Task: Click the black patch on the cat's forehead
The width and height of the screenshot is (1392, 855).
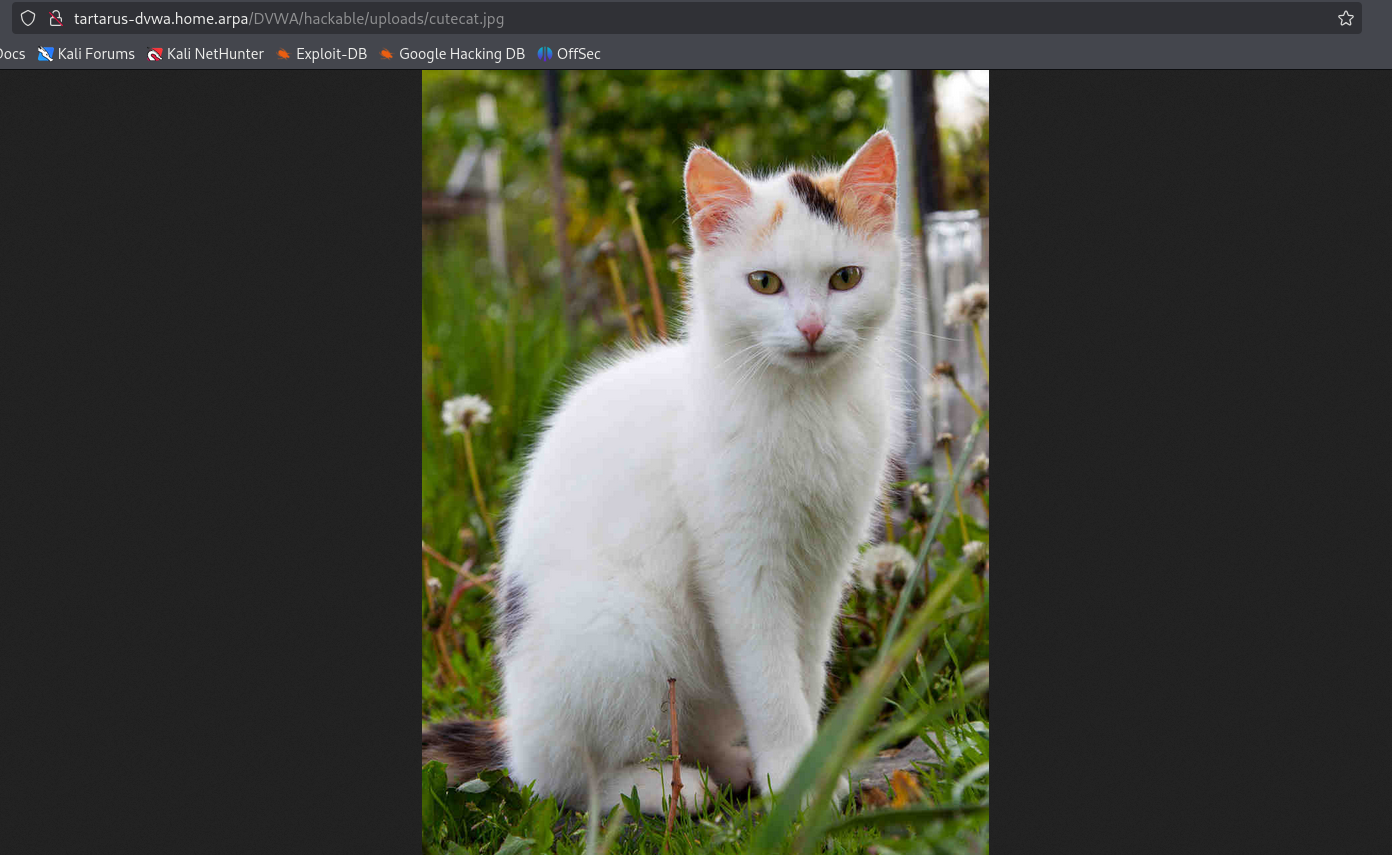Action: tap(814, 196)
